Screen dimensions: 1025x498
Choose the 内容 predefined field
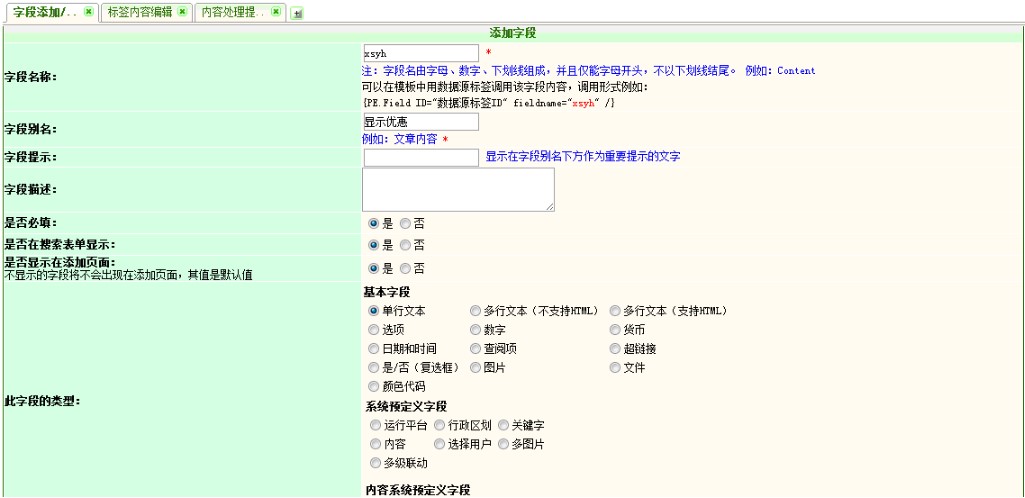[375, 444]
